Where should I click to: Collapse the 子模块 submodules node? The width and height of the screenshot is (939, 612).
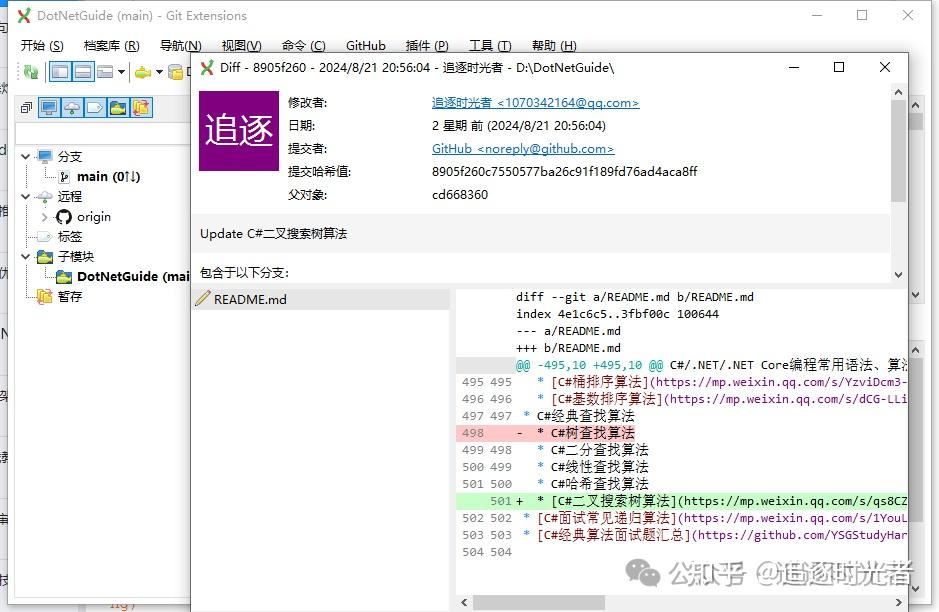25,256
